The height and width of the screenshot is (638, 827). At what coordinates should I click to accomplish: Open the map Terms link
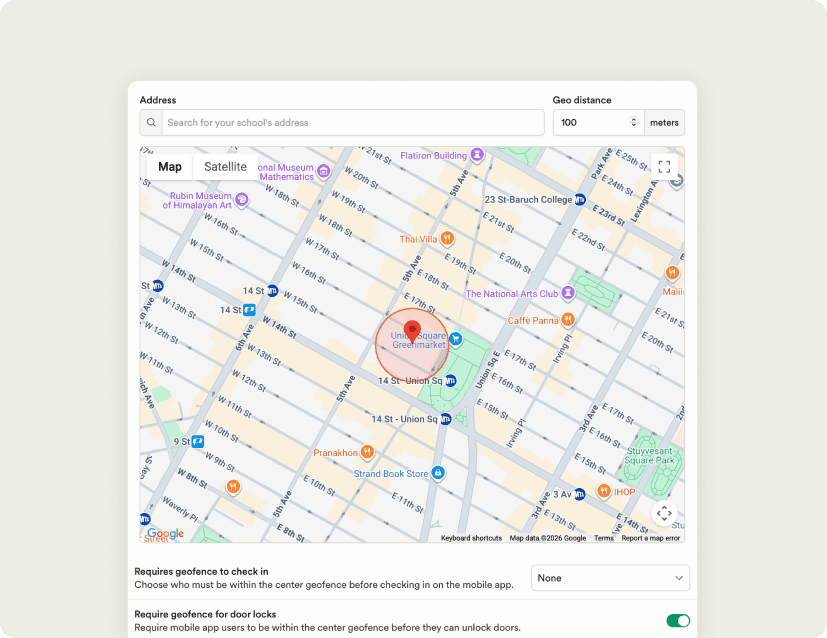tap(604, 538)
